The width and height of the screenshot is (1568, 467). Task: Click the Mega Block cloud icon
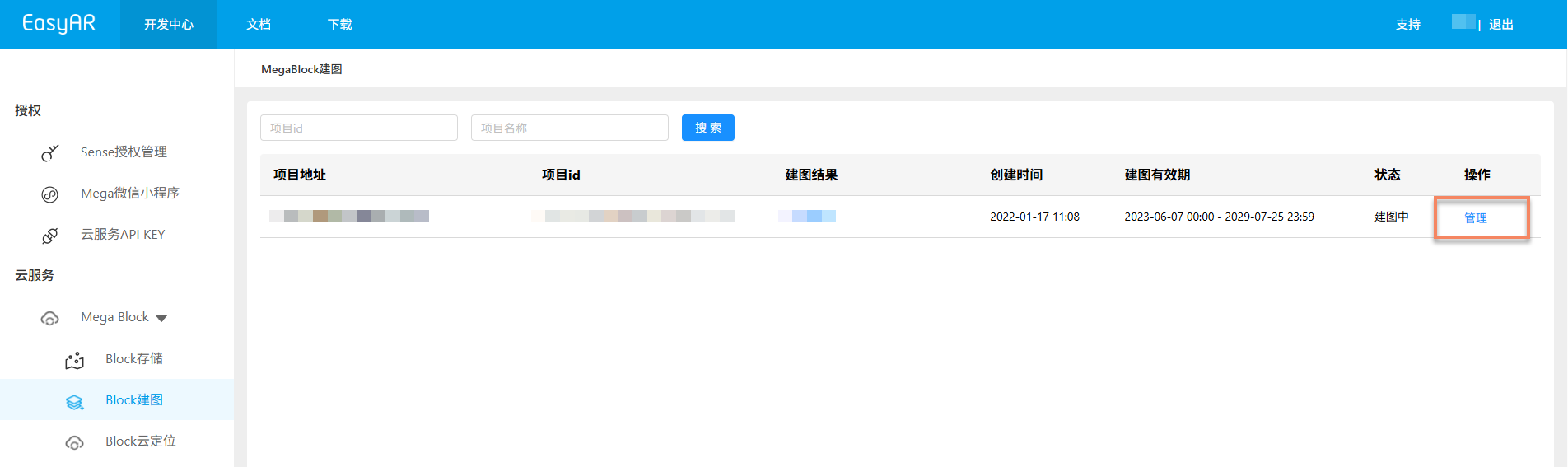click(x=50, y=318)
